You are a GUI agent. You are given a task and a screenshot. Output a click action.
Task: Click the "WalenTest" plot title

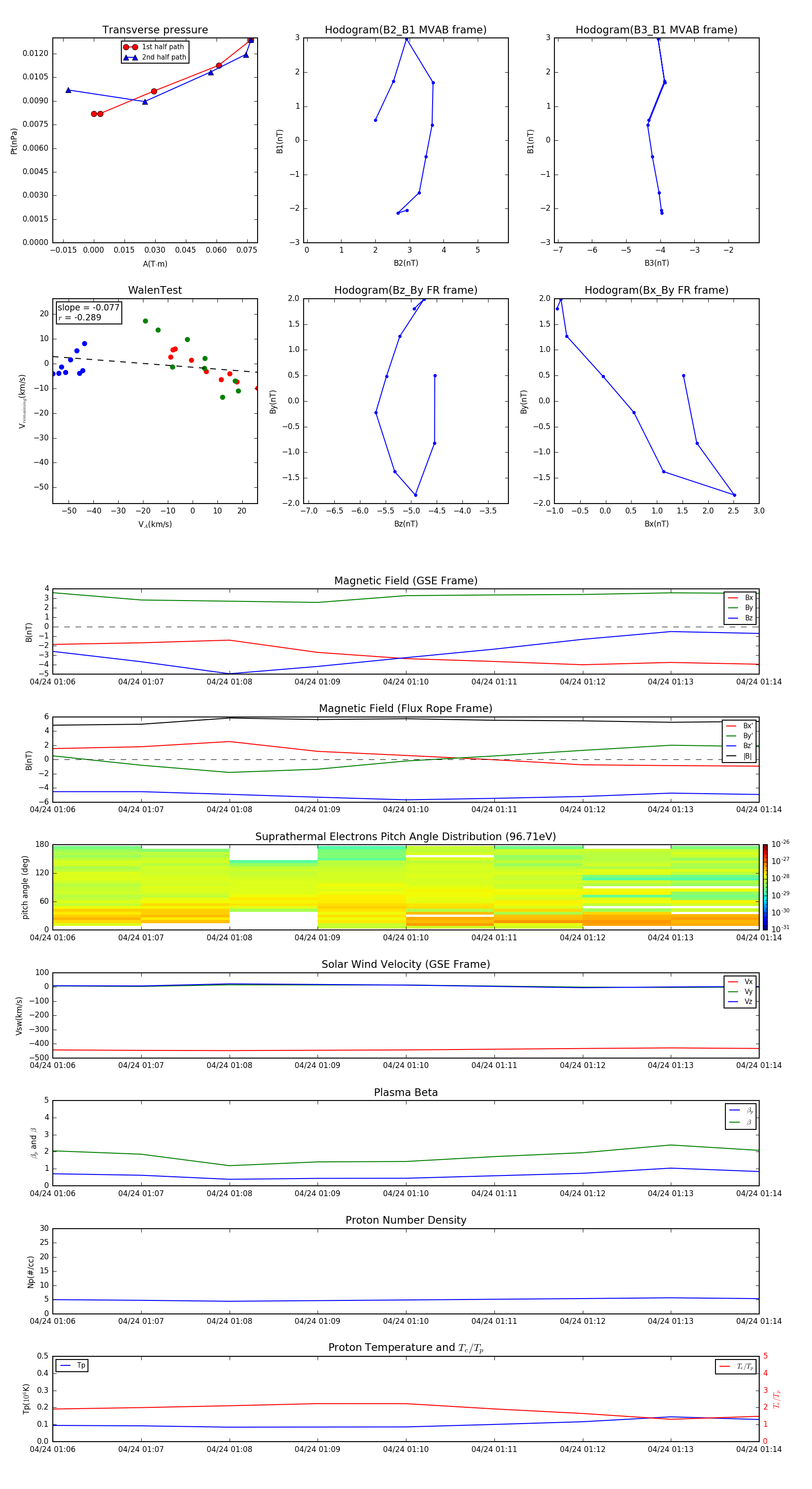[x=155, y=290]
